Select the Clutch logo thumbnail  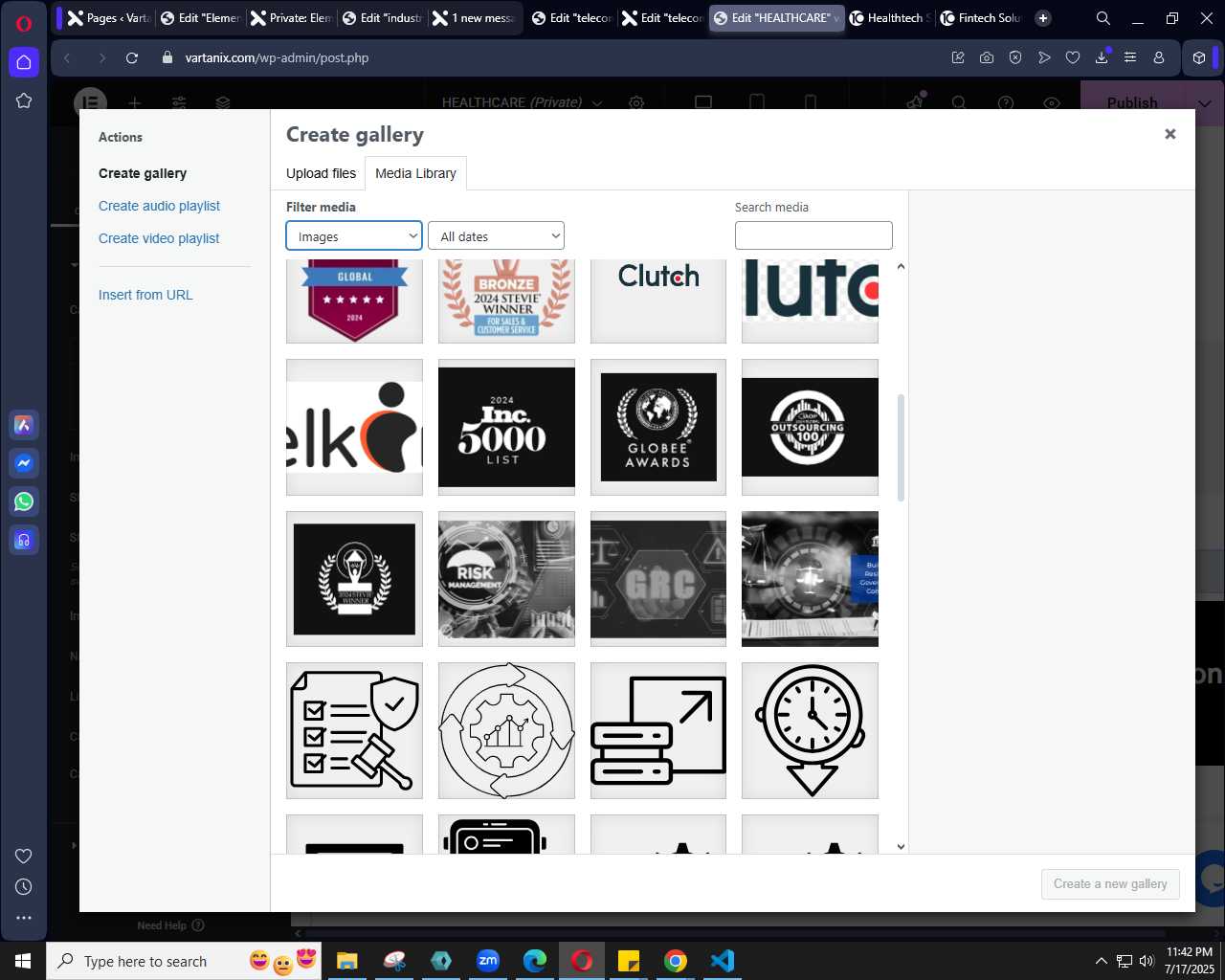(x=658, y=301)
